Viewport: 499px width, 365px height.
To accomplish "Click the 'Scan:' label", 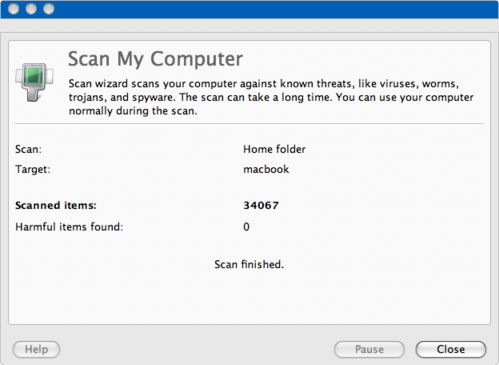I will (x=28, y=149).
